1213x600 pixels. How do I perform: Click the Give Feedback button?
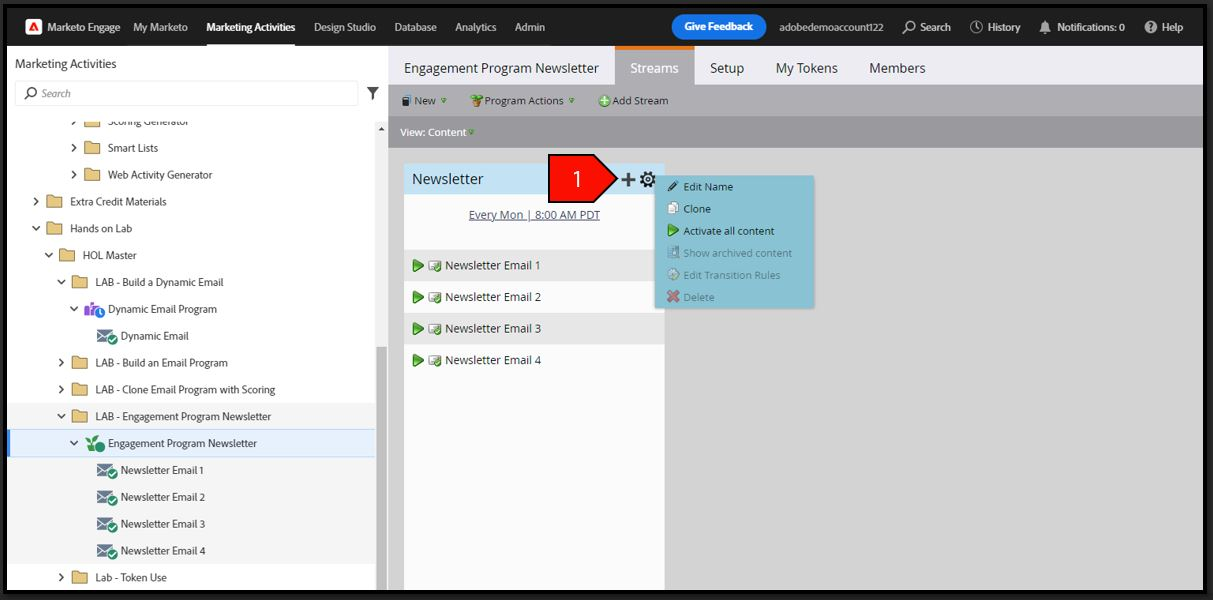point(719,27)
